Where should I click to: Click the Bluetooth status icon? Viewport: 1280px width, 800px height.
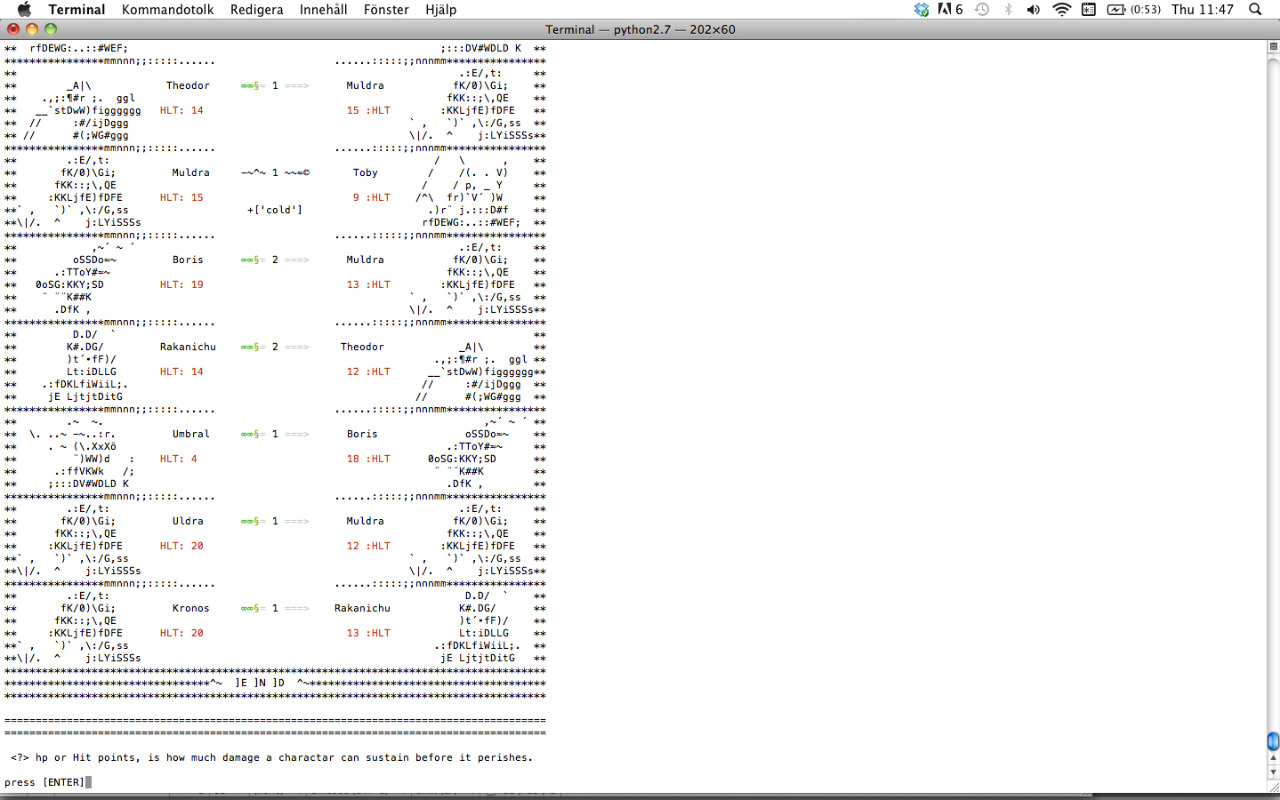(x=1008, y=10)
